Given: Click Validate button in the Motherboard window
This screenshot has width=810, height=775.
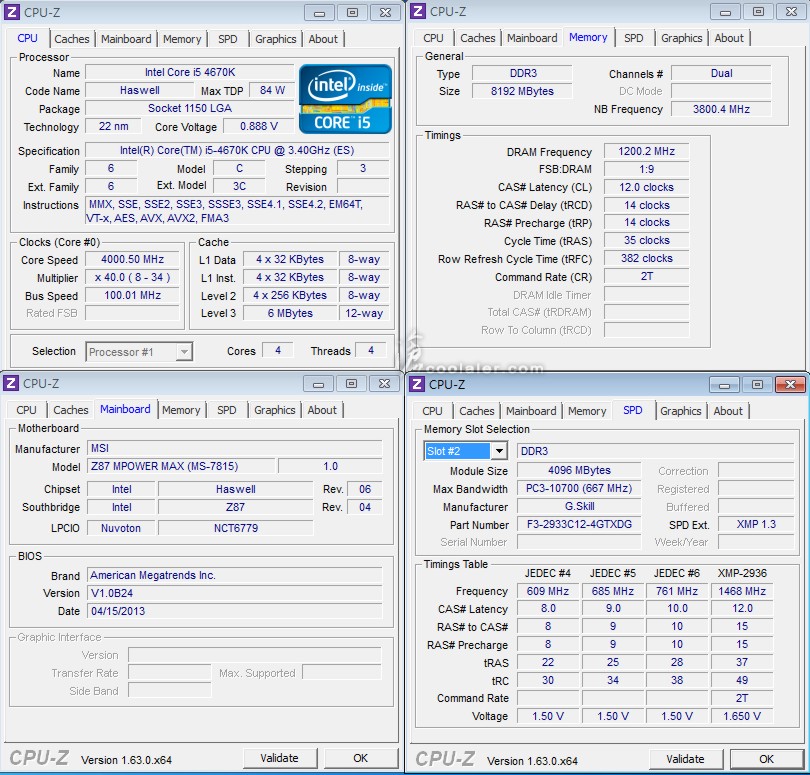Looking at the screenshot, I should 279,758.
